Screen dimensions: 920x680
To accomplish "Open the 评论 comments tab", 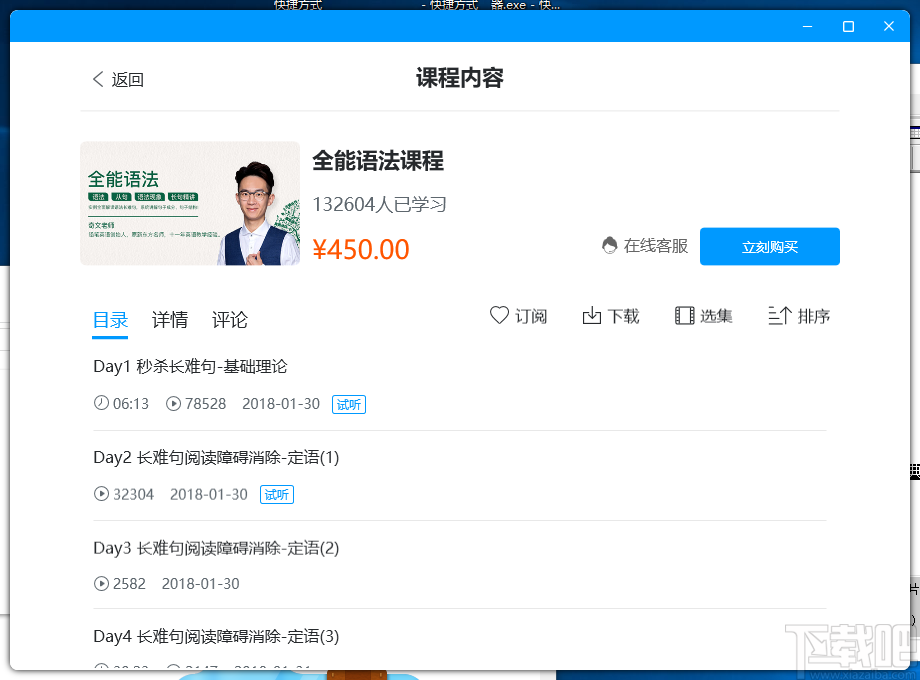I will tap(229, 320).
